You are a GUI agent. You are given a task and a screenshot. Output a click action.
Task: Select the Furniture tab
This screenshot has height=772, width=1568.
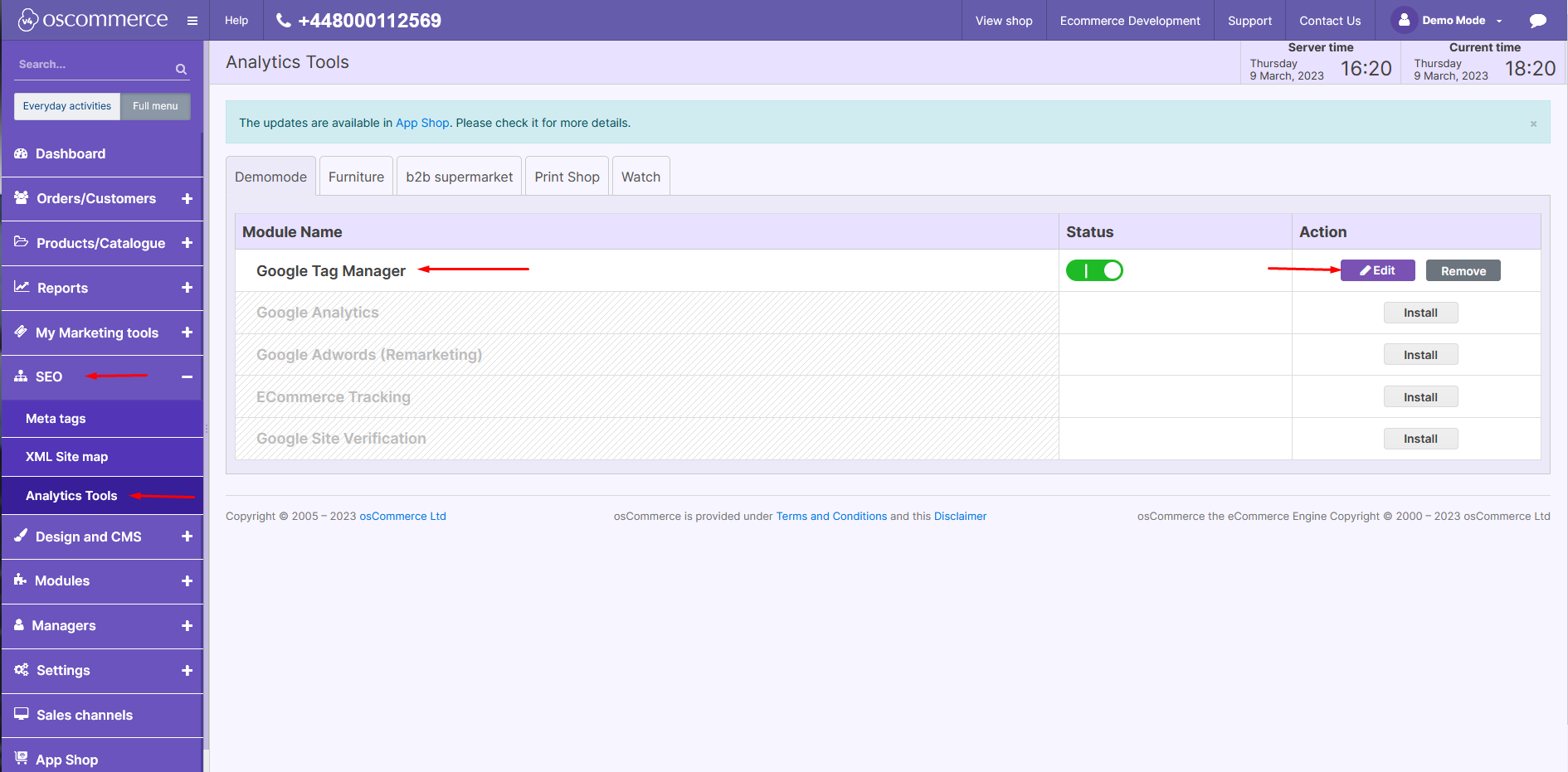(356, 177)
